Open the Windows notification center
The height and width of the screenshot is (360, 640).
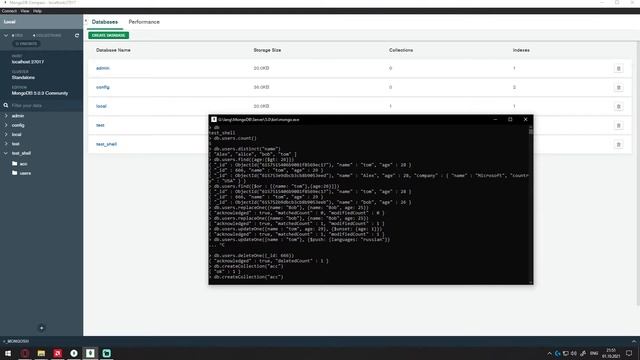pos(629,353)
